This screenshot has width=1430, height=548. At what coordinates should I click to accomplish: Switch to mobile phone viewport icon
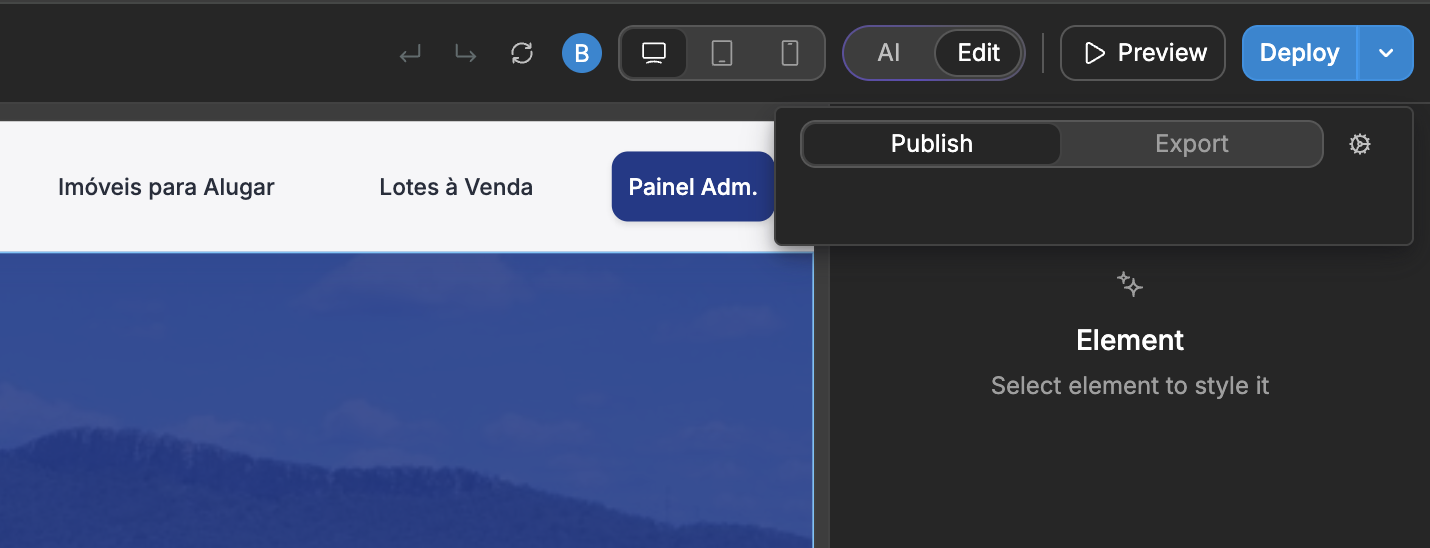790,53
